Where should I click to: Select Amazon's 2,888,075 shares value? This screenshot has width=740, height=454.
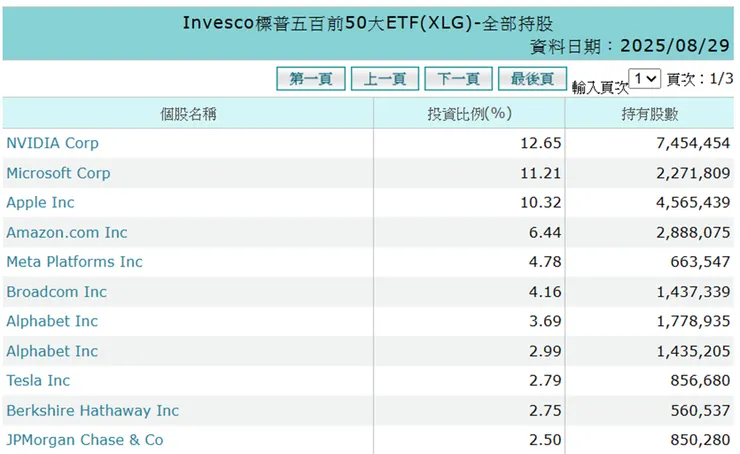693,233
